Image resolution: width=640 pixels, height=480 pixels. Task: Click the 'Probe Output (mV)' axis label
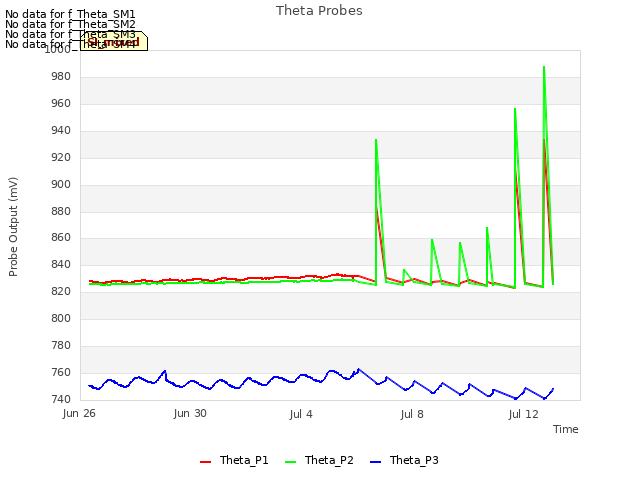point(13,227)
